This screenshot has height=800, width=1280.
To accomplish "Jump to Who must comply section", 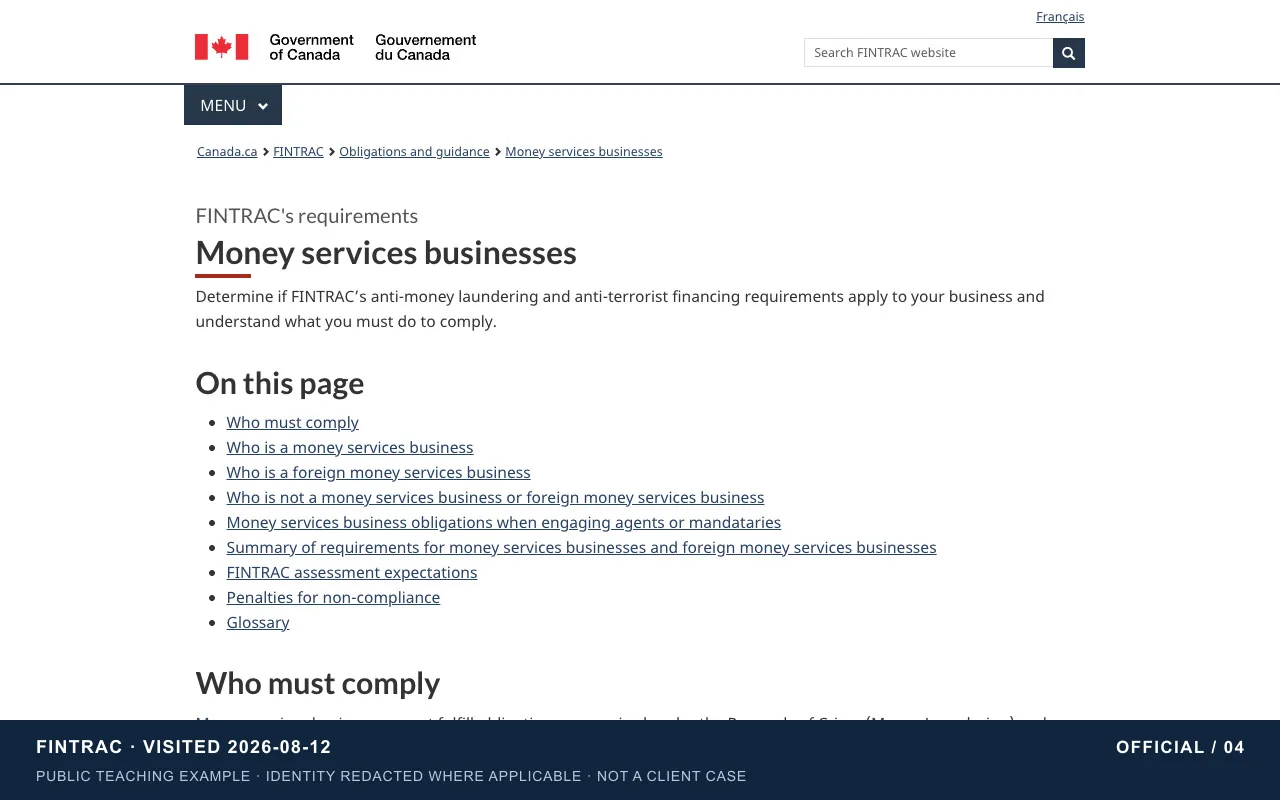I will (x=292, y=423).
